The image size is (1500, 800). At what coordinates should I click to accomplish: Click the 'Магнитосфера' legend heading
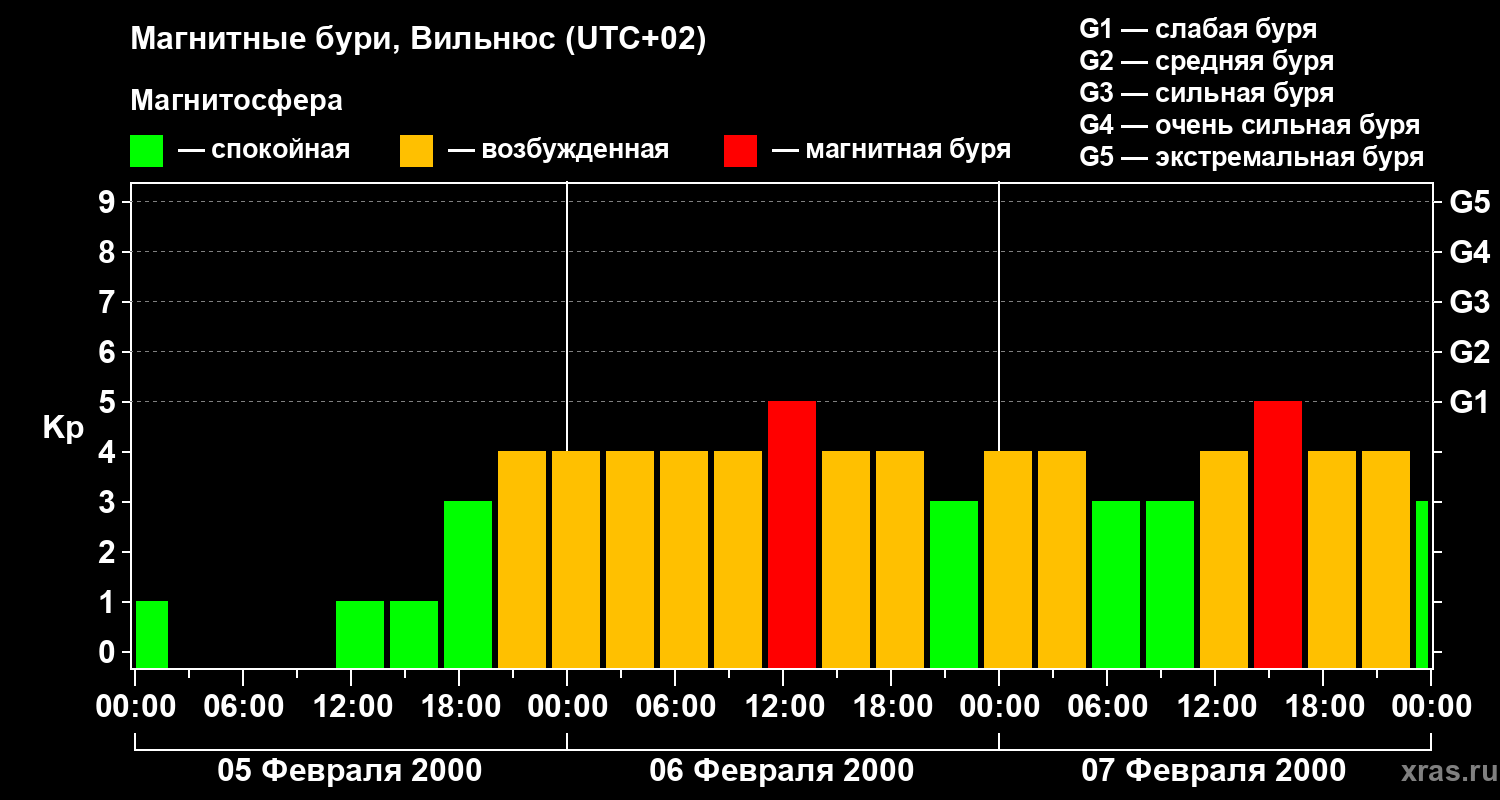click(x=236, y=101)
